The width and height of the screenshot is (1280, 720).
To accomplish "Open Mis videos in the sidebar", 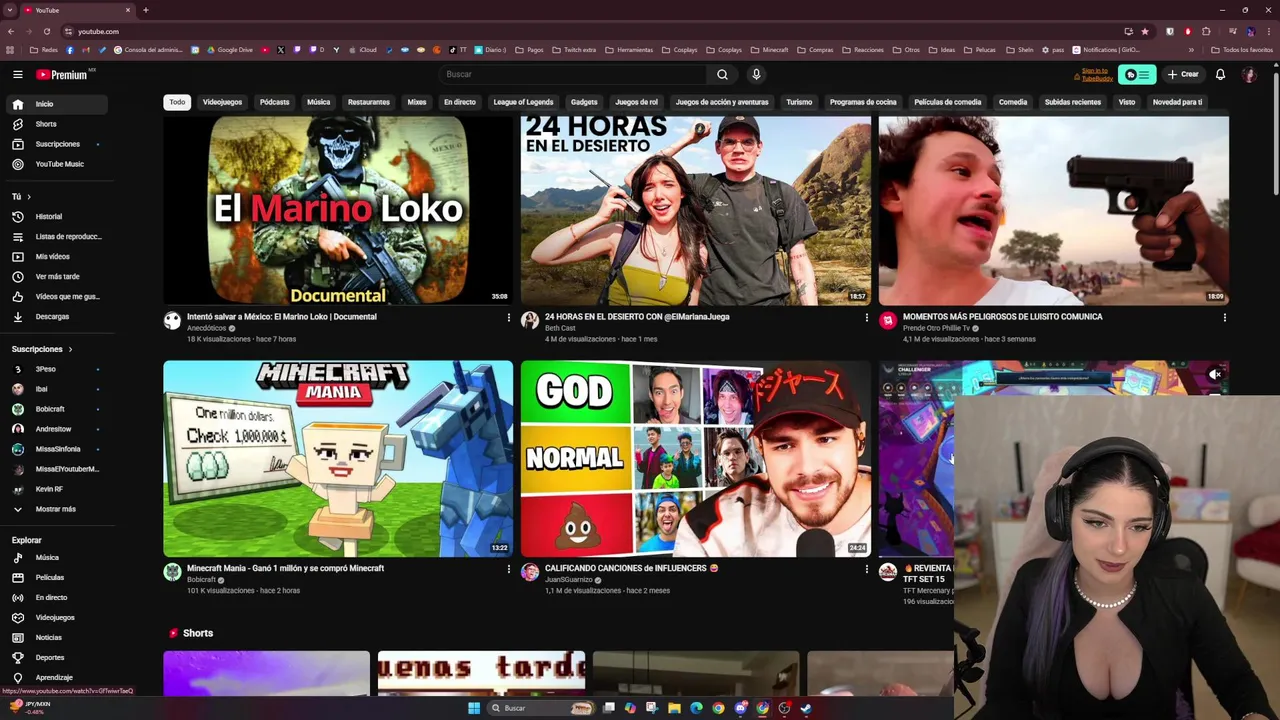I will (x=55, y=256).
